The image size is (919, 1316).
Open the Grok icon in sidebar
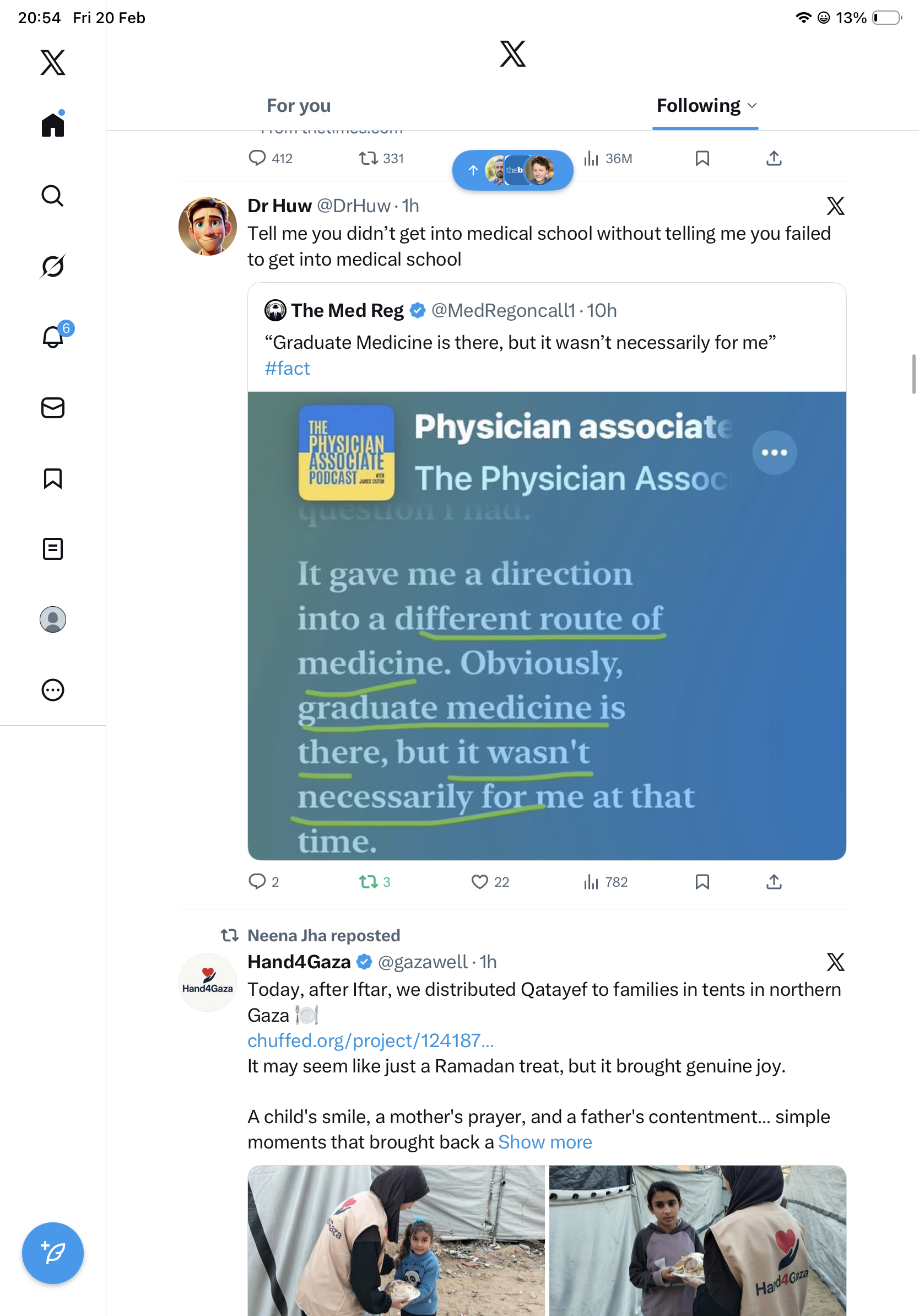coord(53,267)
